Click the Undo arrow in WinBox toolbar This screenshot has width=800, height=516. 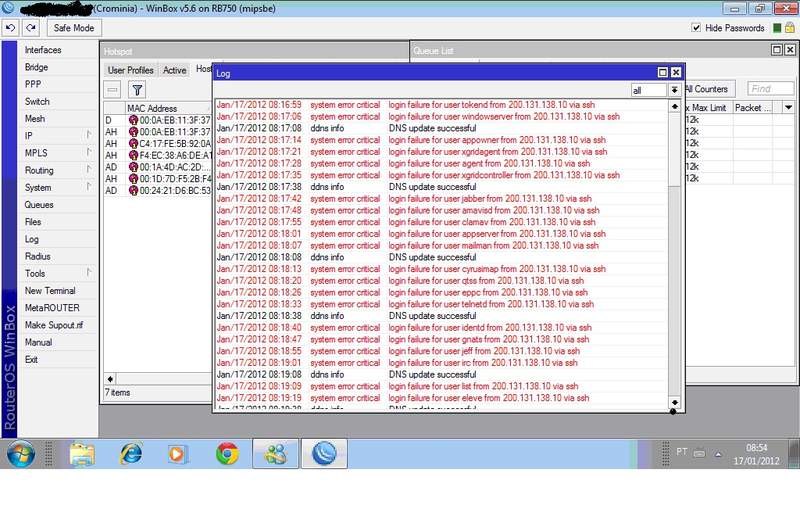[x=10, y=28]
